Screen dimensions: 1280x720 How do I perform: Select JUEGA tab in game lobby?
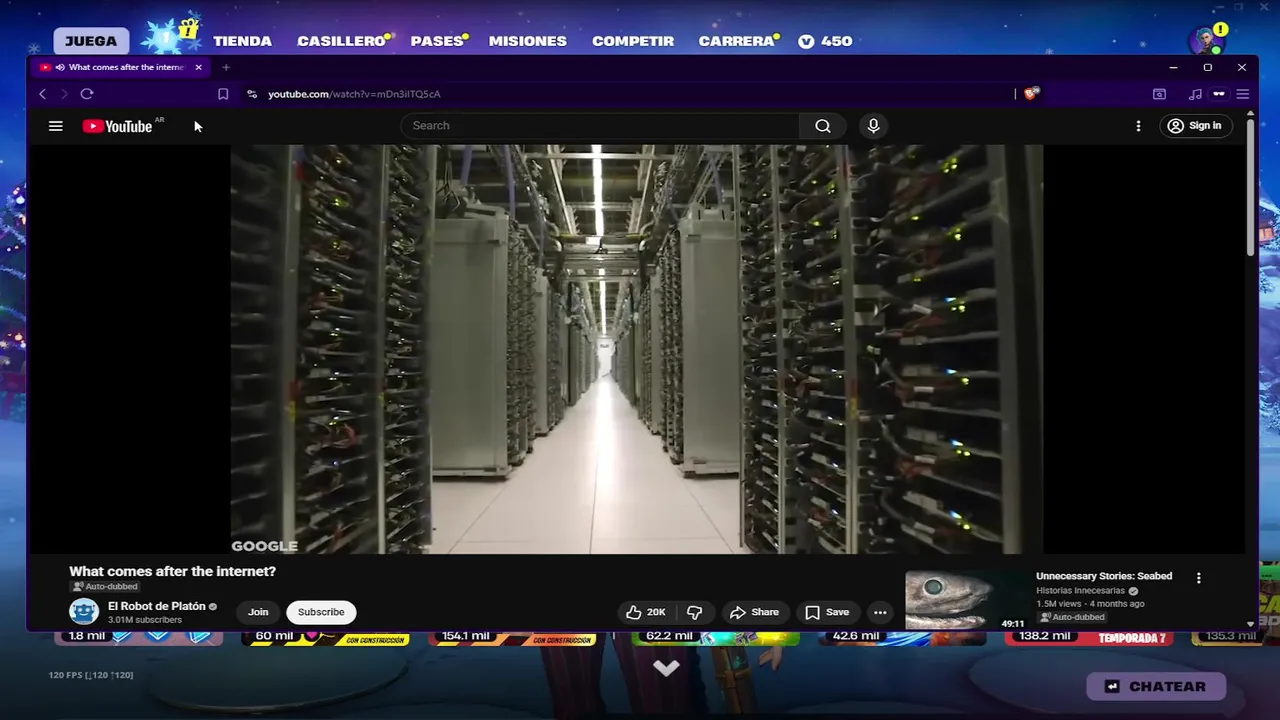coord(91,41)
